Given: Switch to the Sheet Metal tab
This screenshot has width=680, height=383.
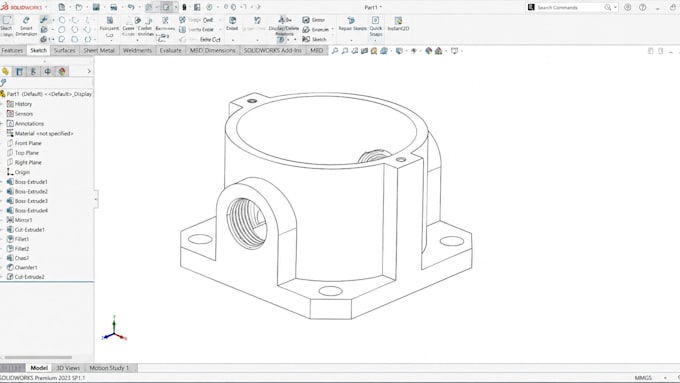Looking at the screenshot, I should (99, 50).
